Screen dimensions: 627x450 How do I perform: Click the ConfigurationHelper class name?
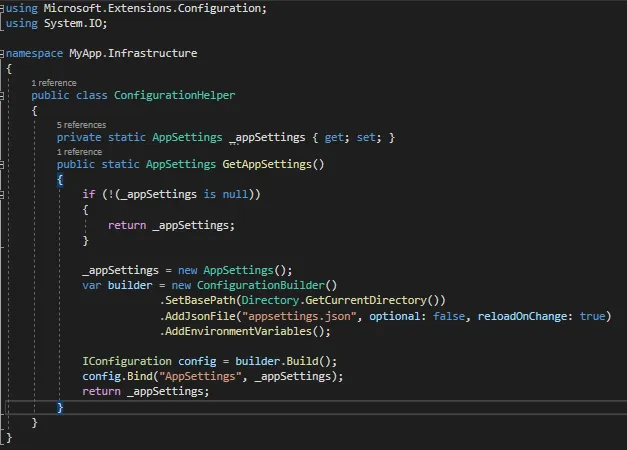pyautogui.click(x=174, y=95)
